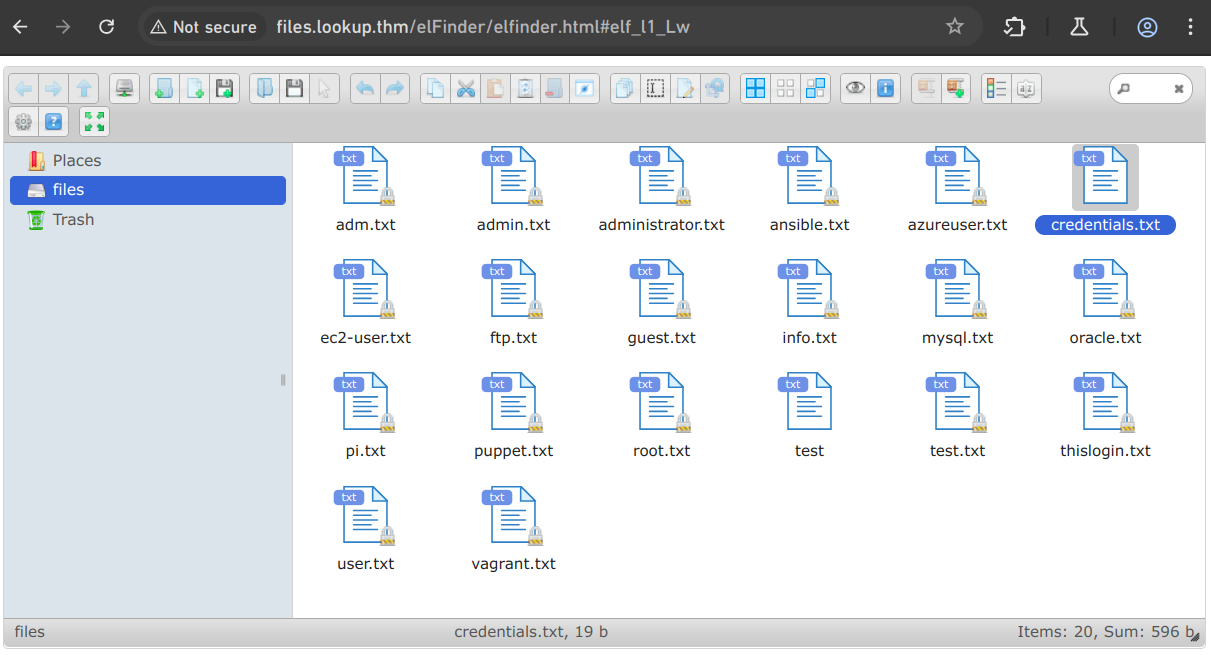Select the guest.txt file
Screen dimensions: 1211x655
[x=661, y=303]
